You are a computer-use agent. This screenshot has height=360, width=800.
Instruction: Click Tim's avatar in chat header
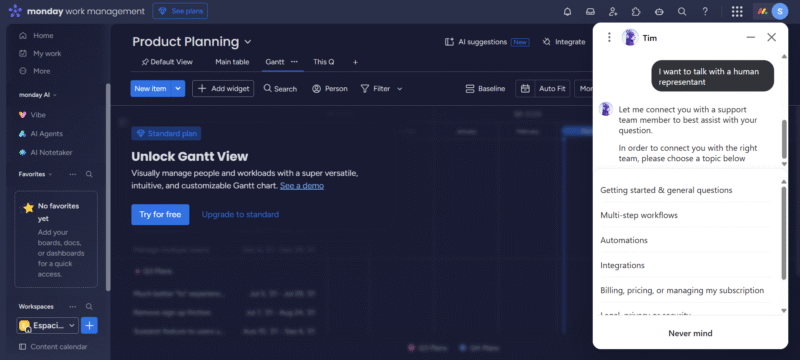point(630,38)
